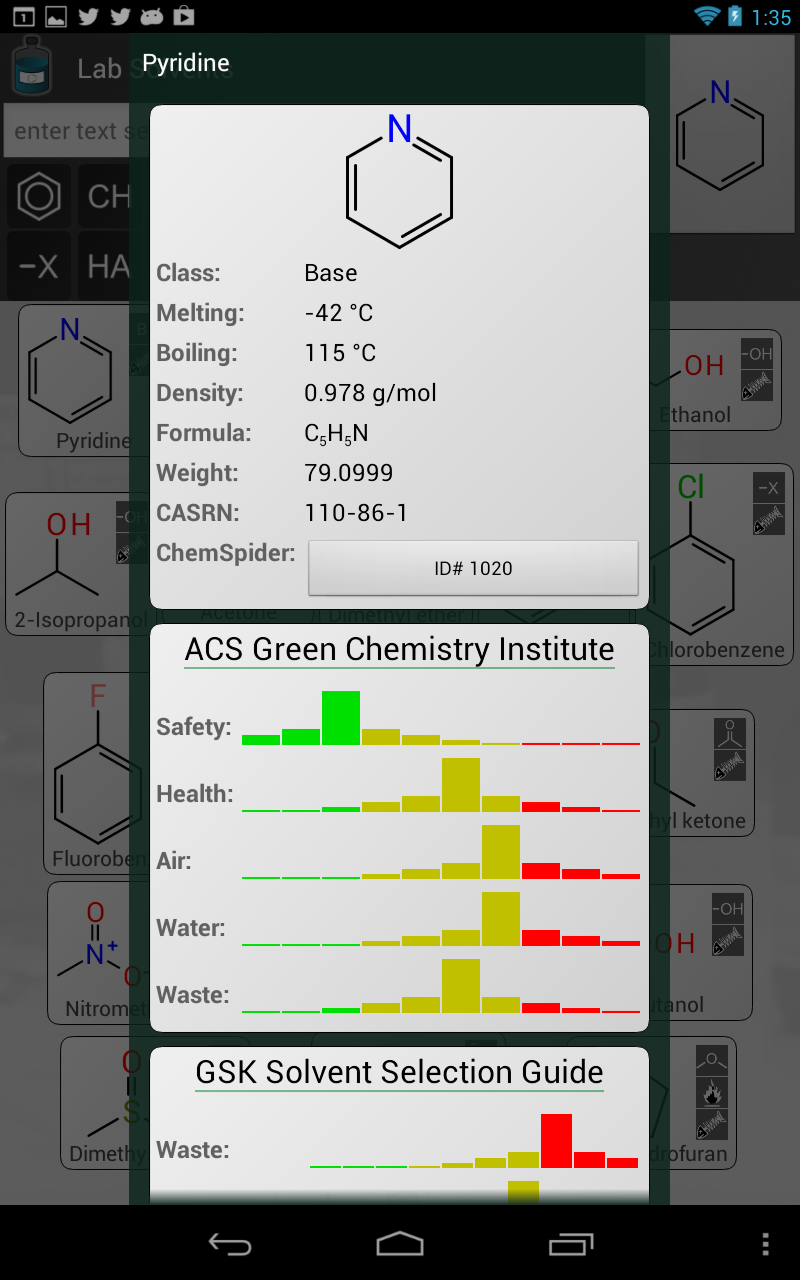
Task: Toggle the HA filter button
Action: pos(105,266)
